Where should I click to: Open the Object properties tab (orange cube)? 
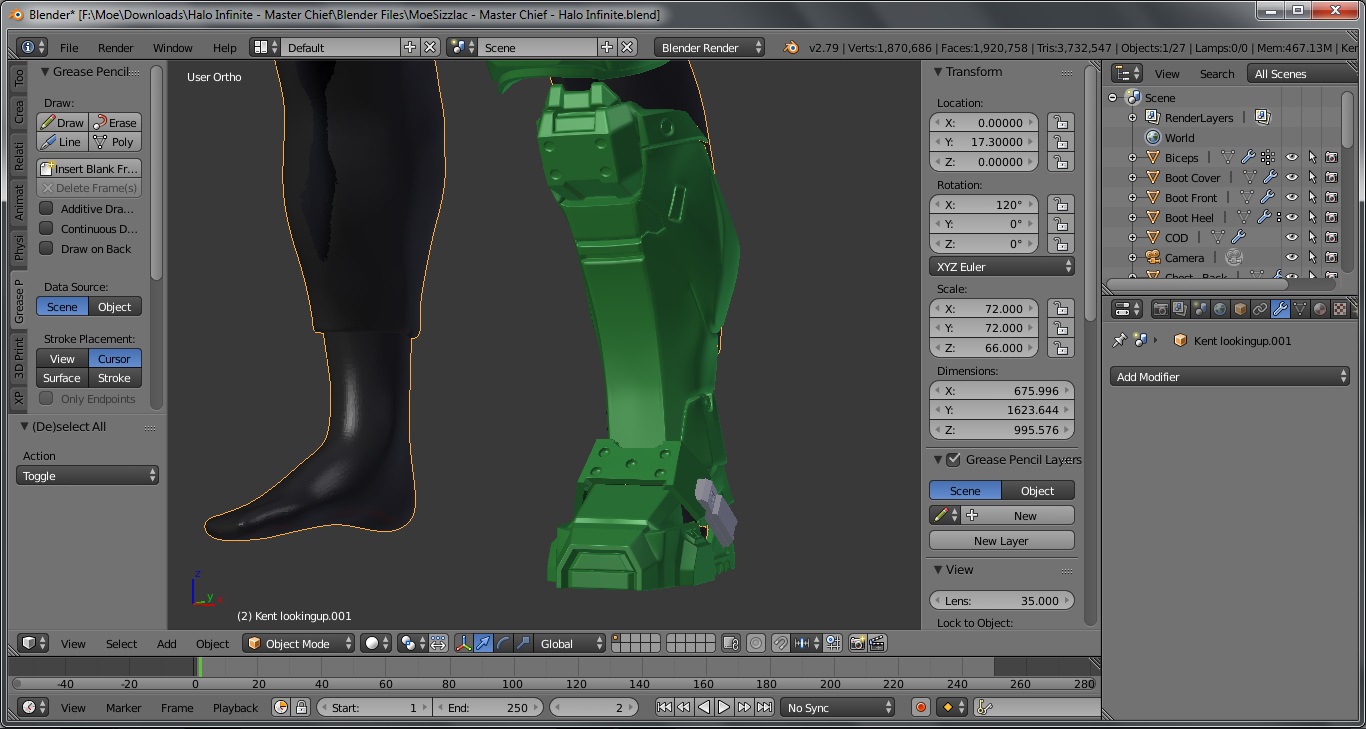[1240, 309]
